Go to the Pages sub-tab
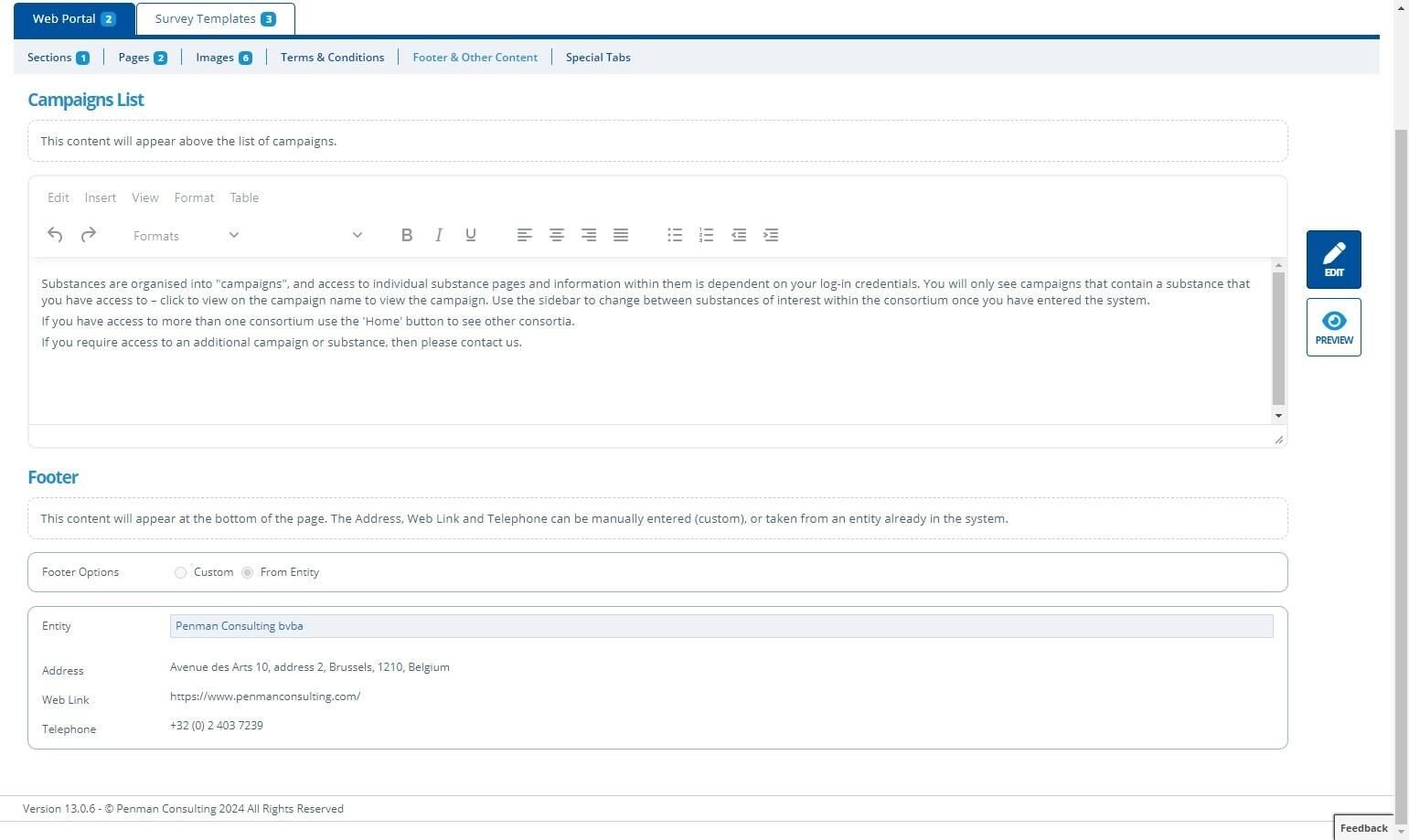Screen dimensions: 1409x840 tap(143, 58)
